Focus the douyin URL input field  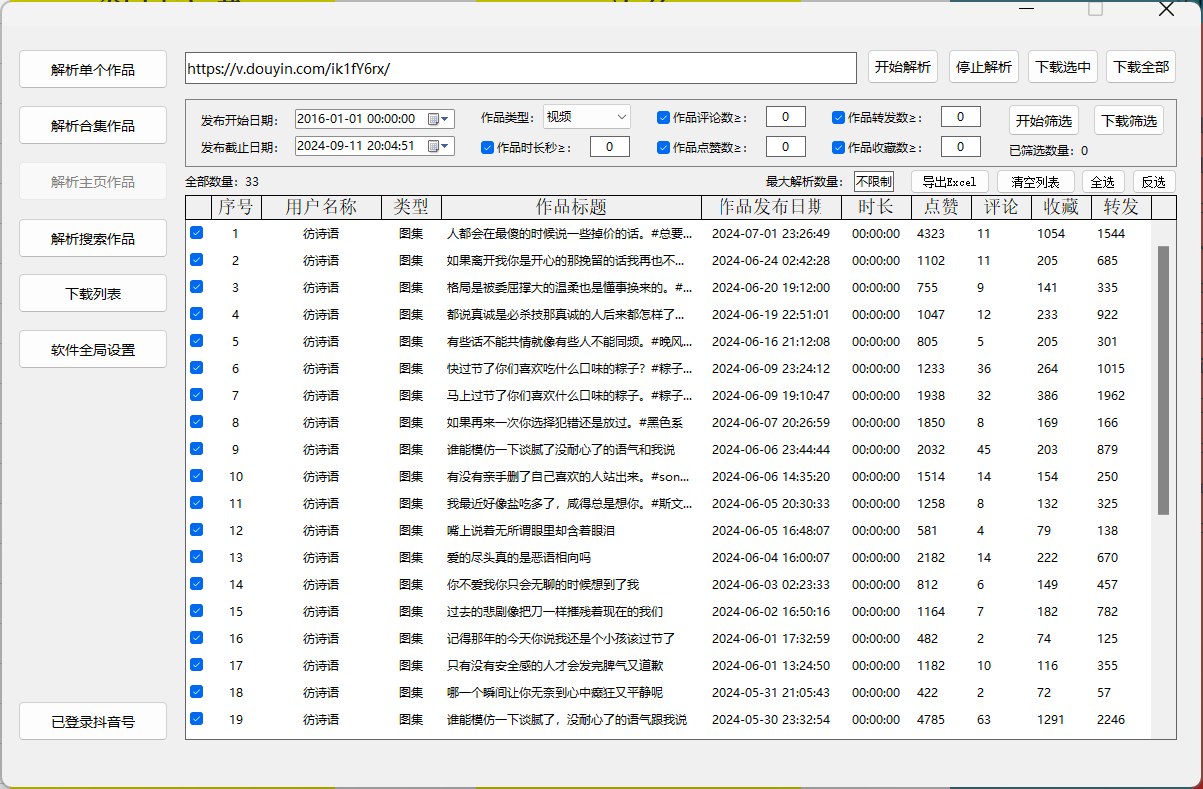tap(521, 68)
